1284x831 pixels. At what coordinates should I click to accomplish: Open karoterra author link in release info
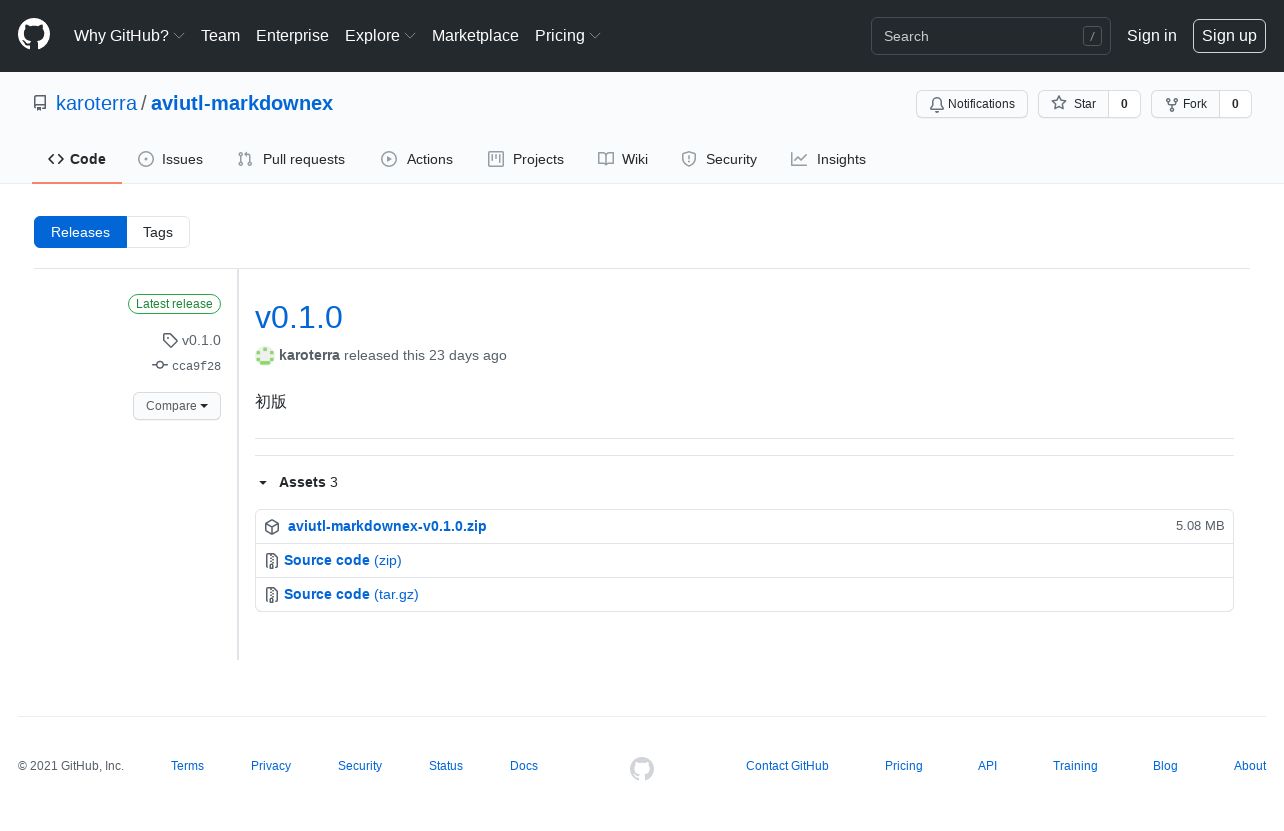309,355
